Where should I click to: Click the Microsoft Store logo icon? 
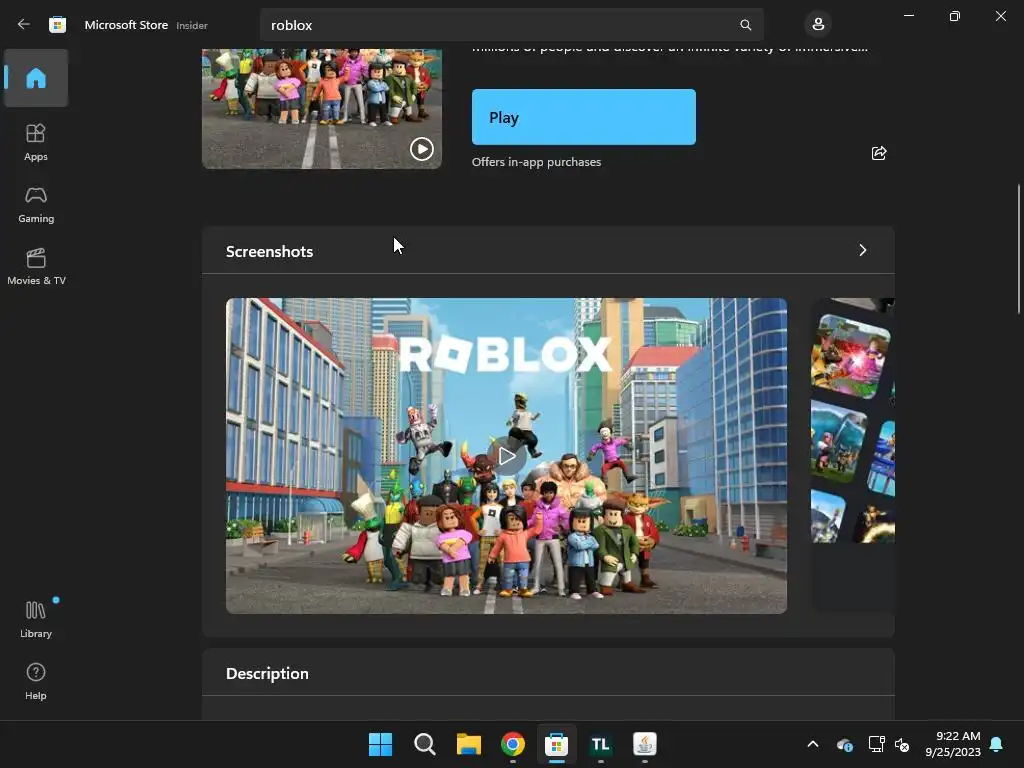click(57, 25)
